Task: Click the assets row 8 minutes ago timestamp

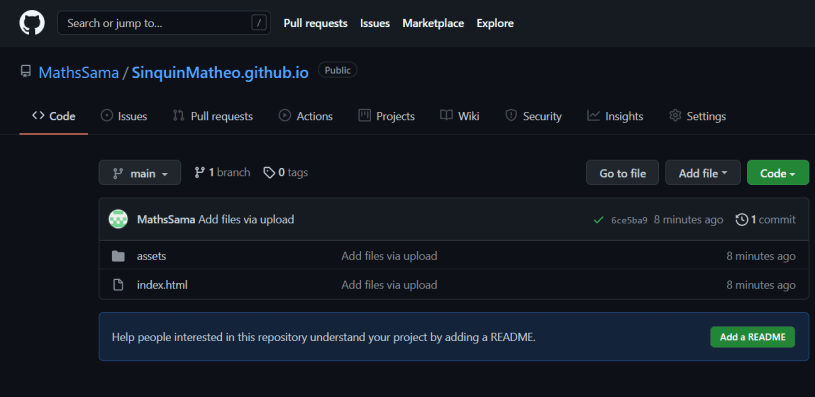Action: coord(761,256)
